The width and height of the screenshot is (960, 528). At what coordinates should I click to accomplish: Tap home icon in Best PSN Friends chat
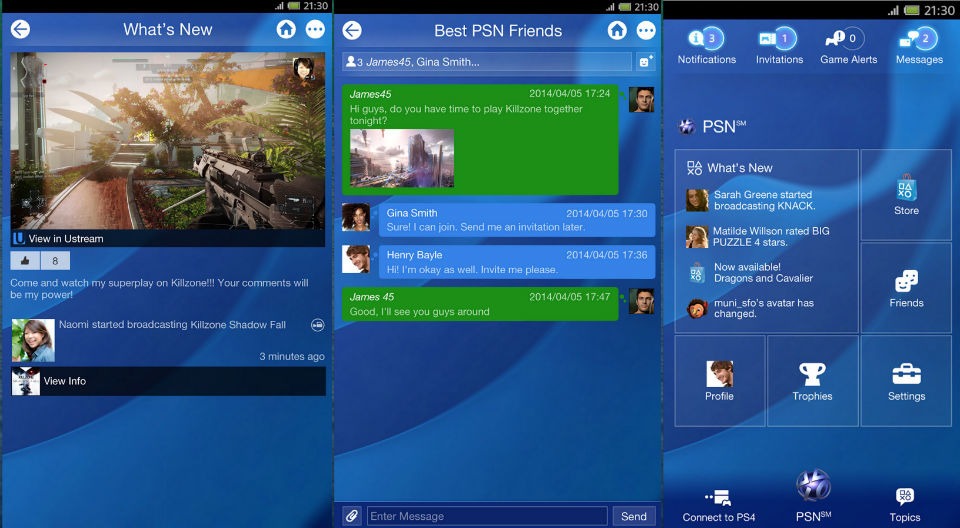[x=617, y=30]
